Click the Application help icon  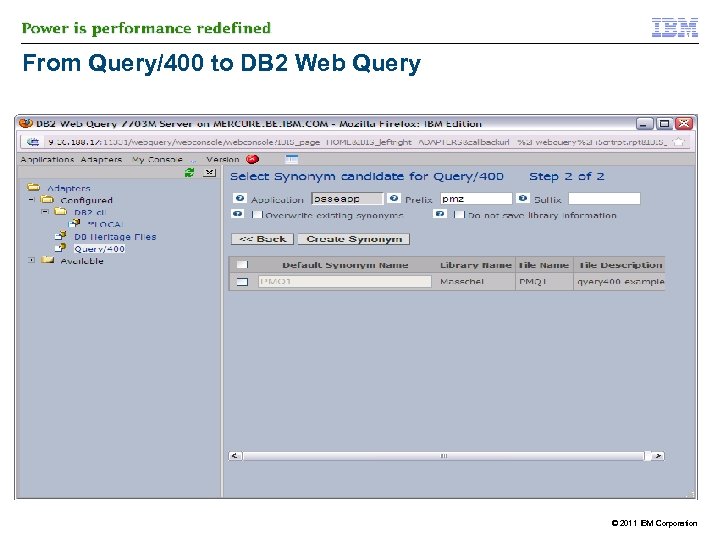239,198
